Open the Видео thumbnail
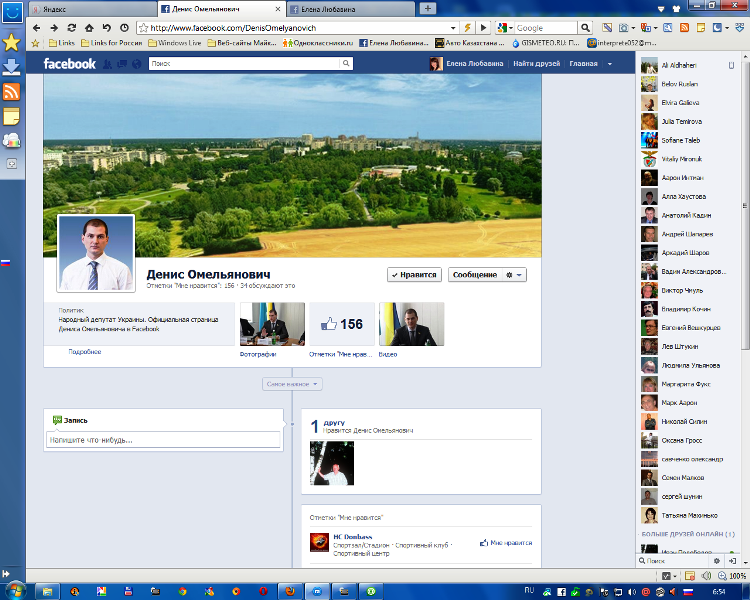750x600 pixels. [x=411, y=324]
